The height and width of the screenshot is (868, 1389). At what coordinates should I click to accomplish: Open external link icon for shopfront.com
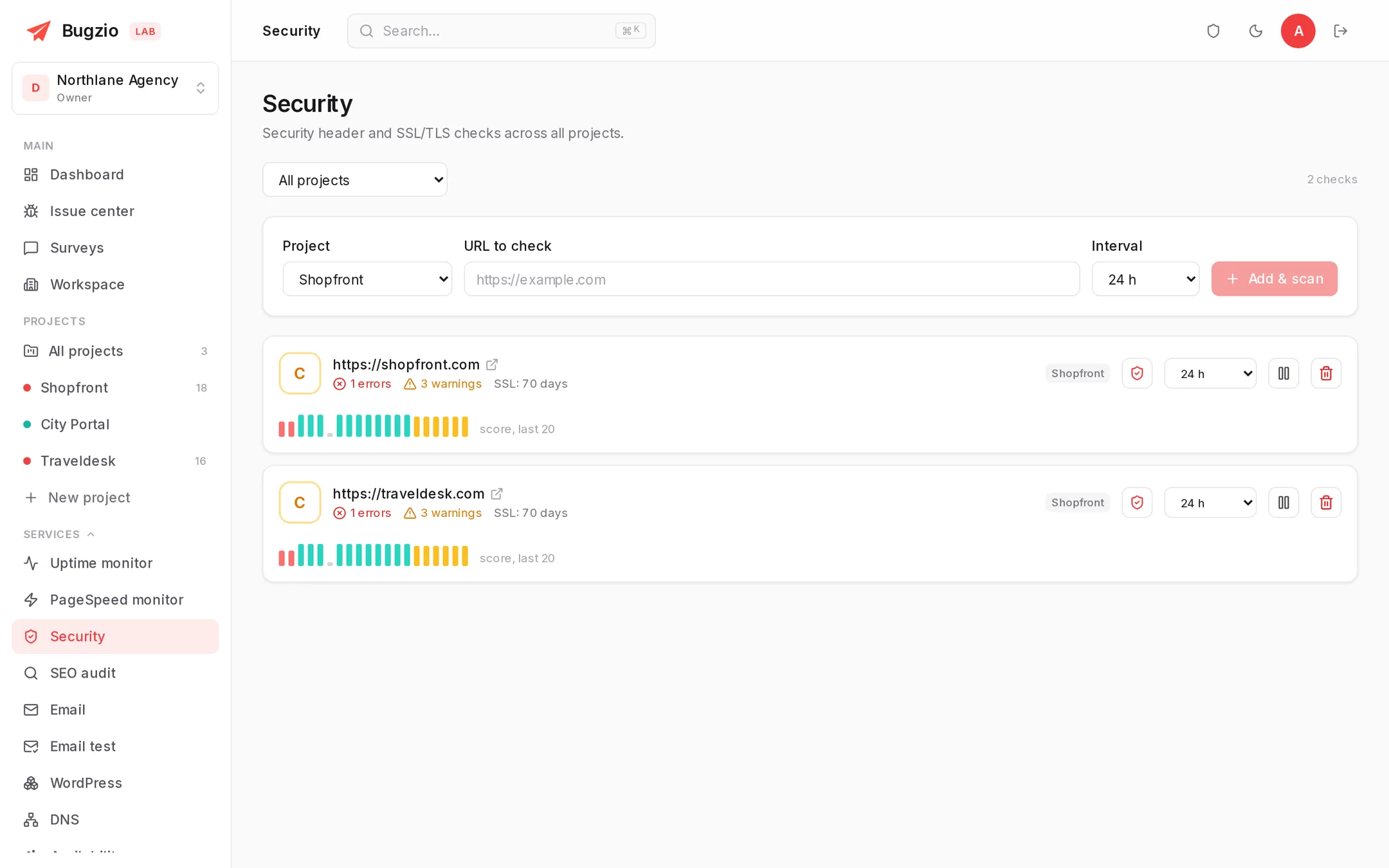pos(492,365)
